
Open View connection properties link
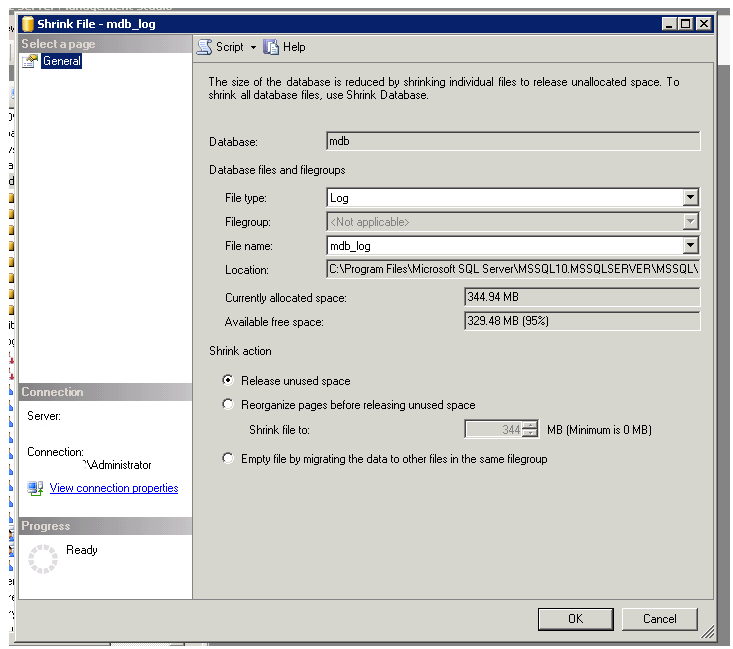tap(114, 488)
